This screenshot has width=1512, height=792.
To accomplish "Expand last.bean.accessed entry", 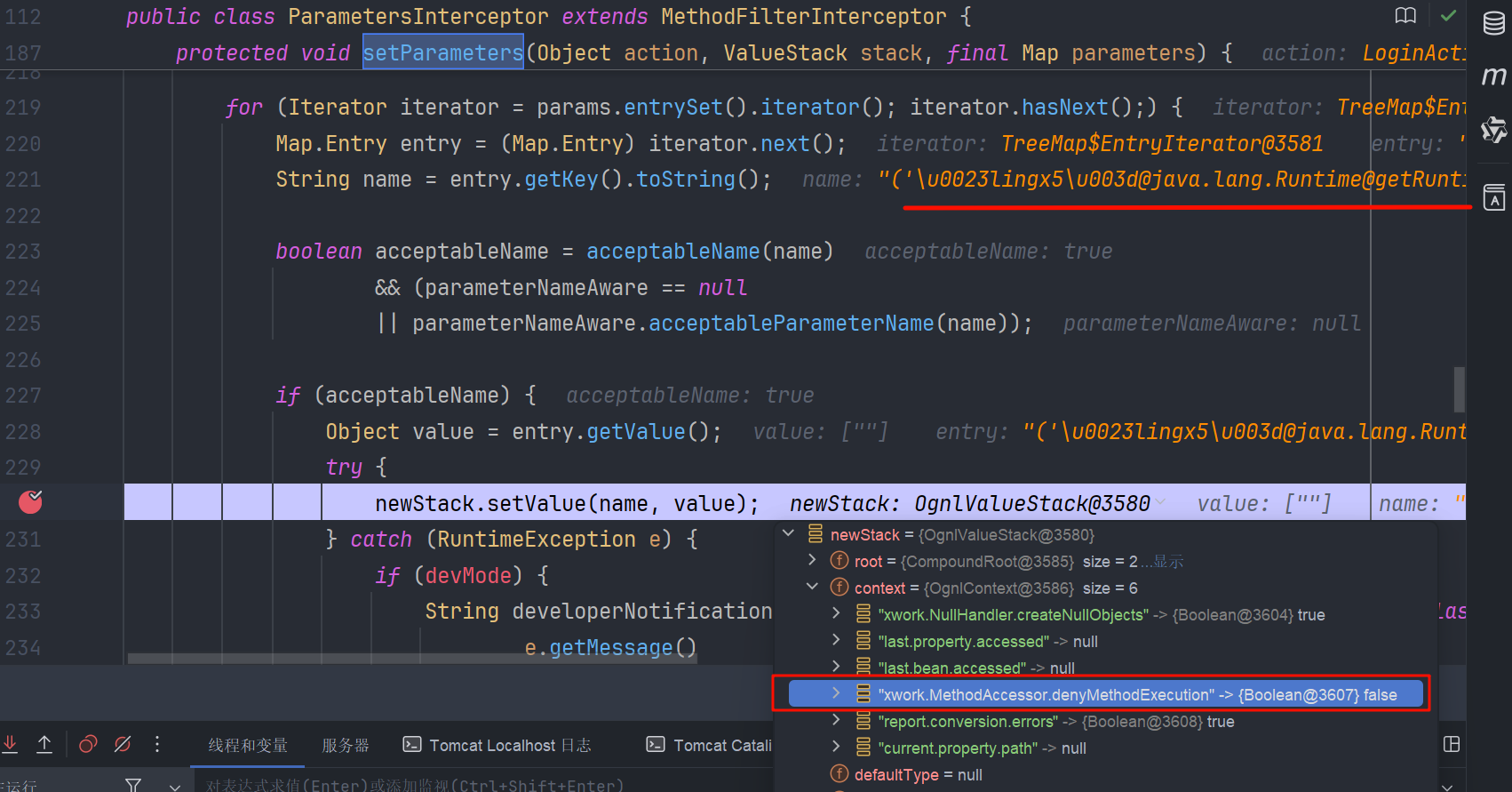I will pos(836,666).
